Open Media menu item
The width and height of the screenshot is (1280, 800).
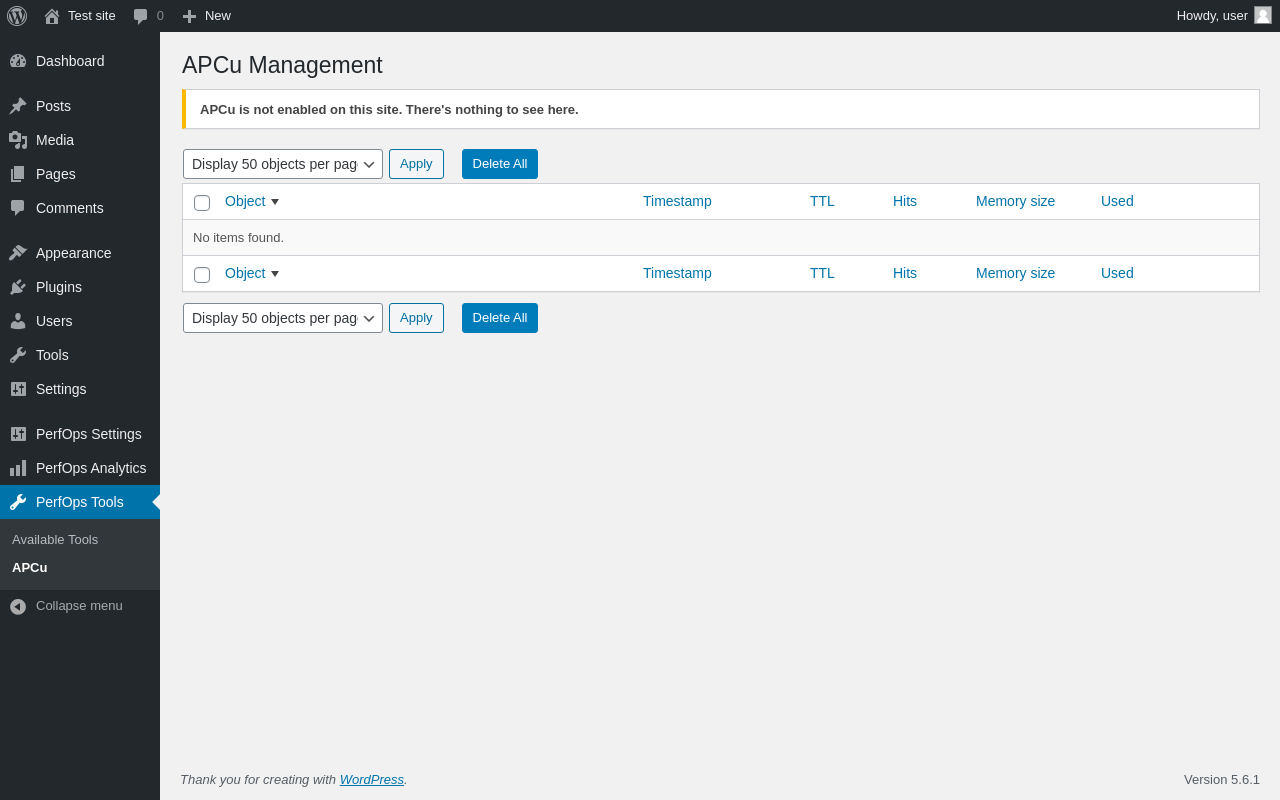80,140
